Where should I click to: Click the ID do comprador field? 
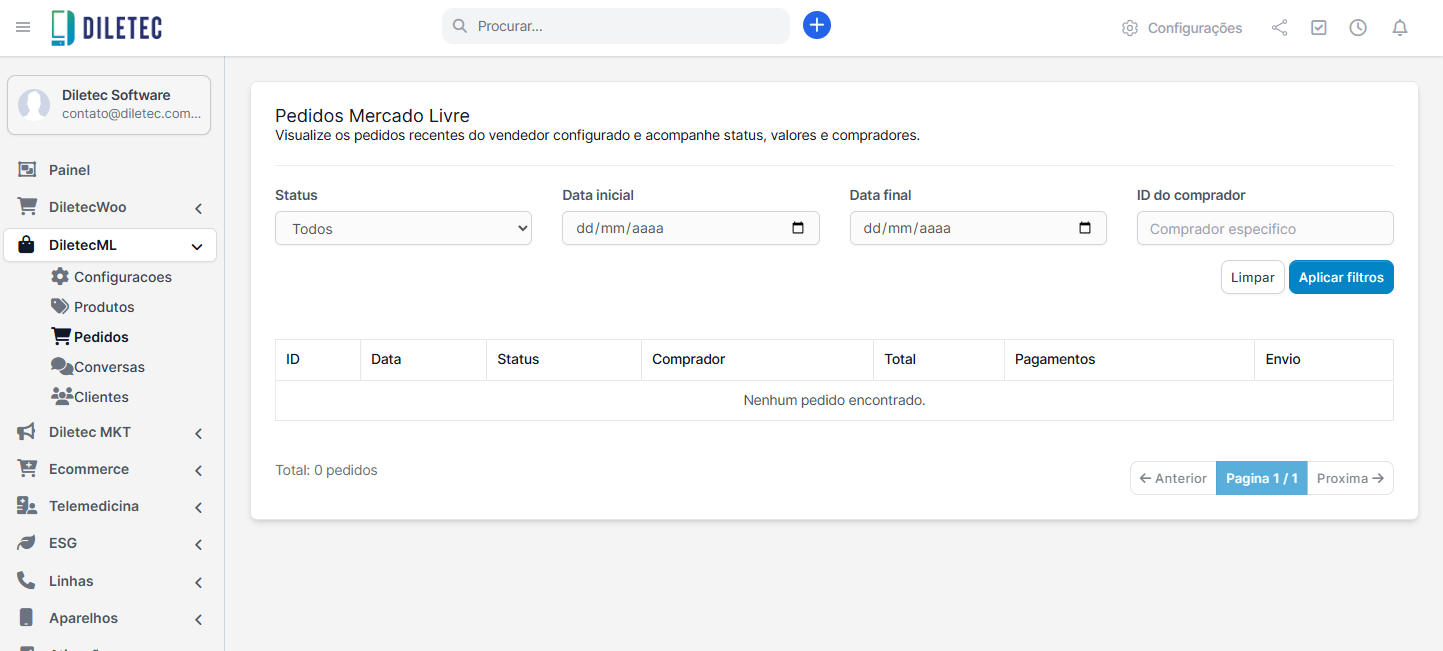click(x=1264, y=229)
